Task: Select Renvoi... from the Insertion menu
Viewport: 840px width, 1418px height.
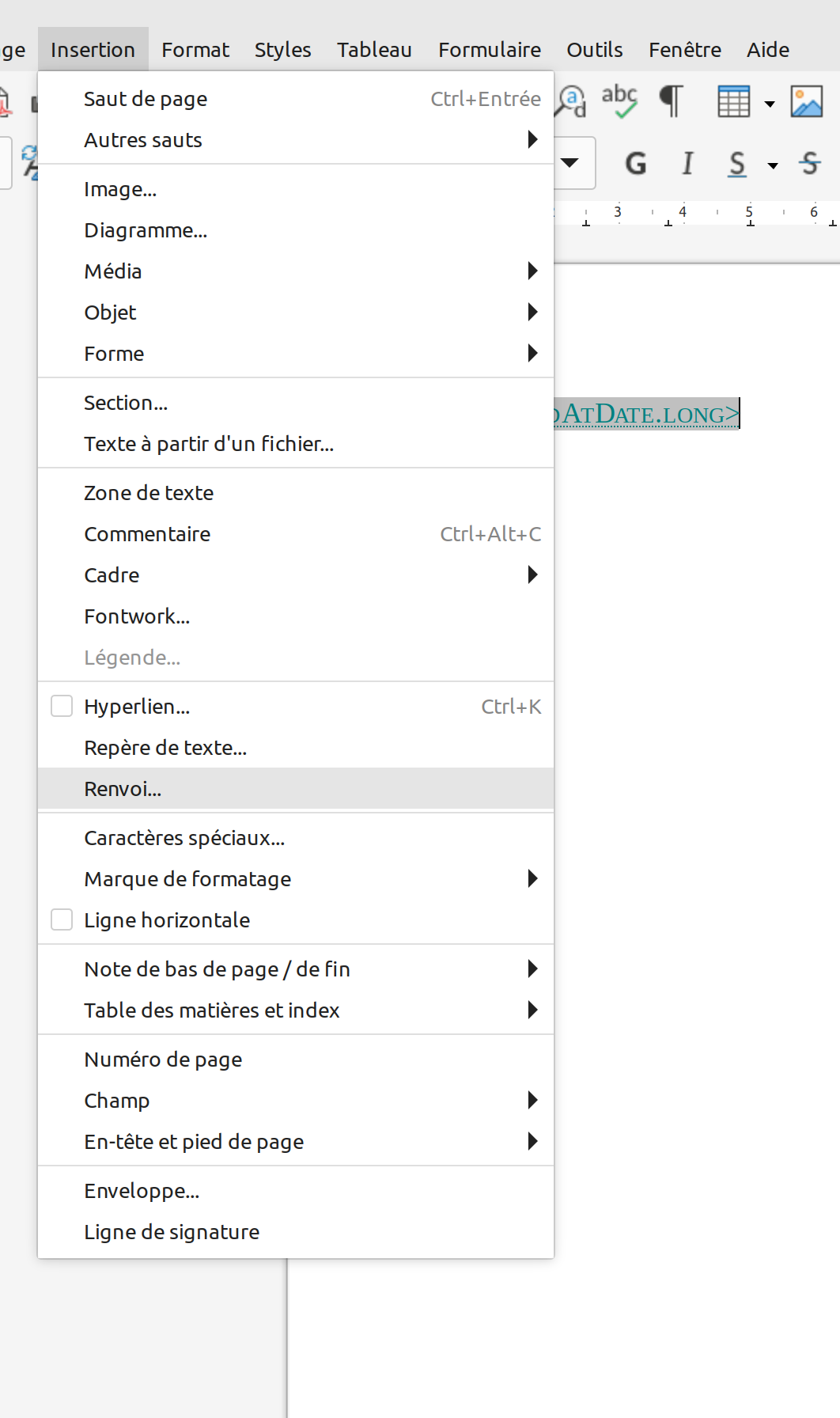Action: [x=123, y=788]
